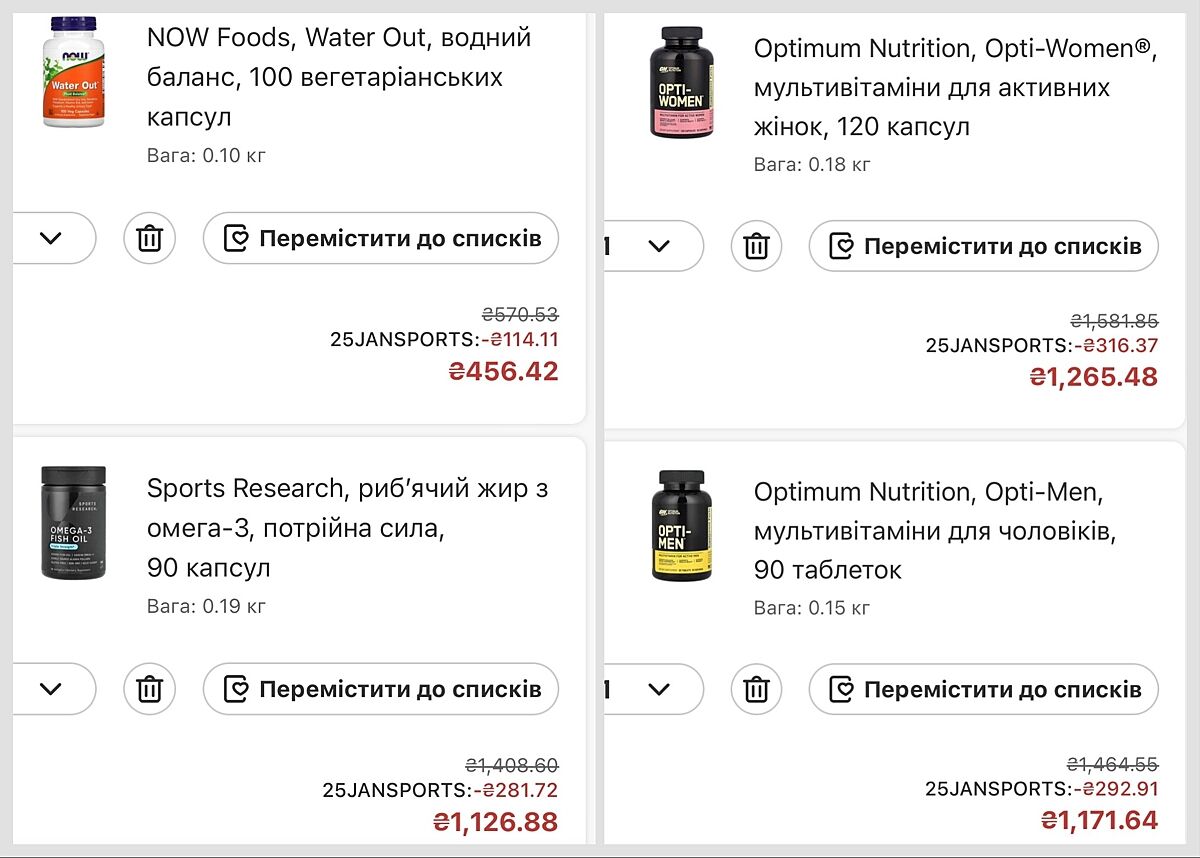
Task: Open NOW Foods Water Out product image
Action: pos(74,72)
